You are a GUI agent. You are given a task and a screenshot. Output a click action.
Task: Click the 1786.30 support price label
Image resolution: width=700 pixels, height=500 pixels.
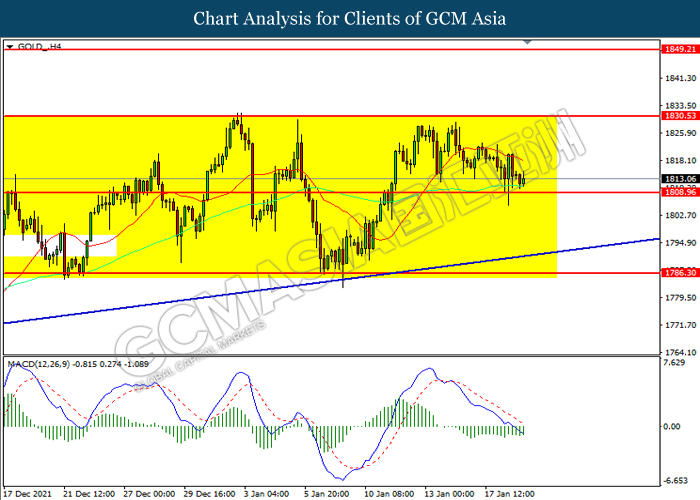tap(680, 272)
